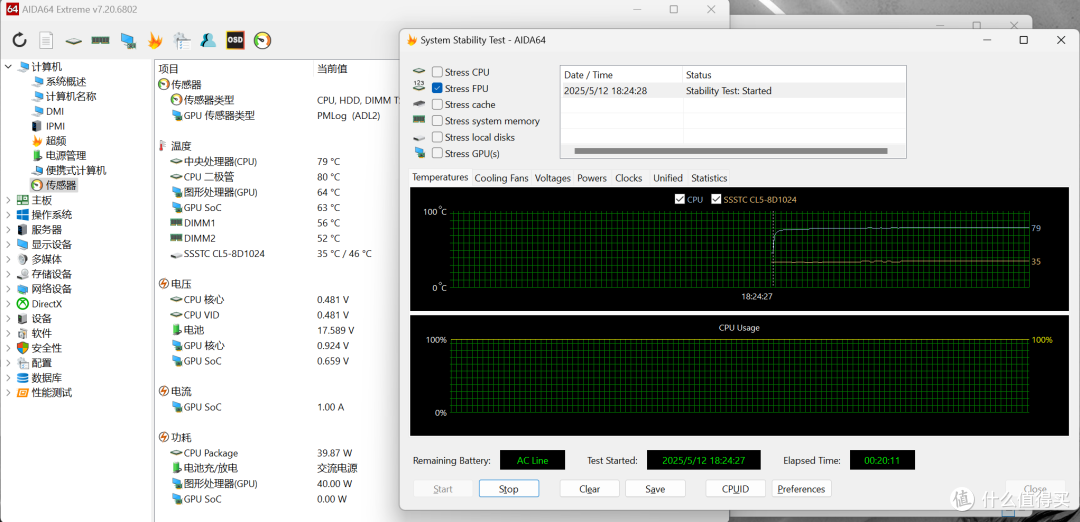Viewport: 1080px width, 522px height.
Task: Click the Save button
Action: point(655,489)
